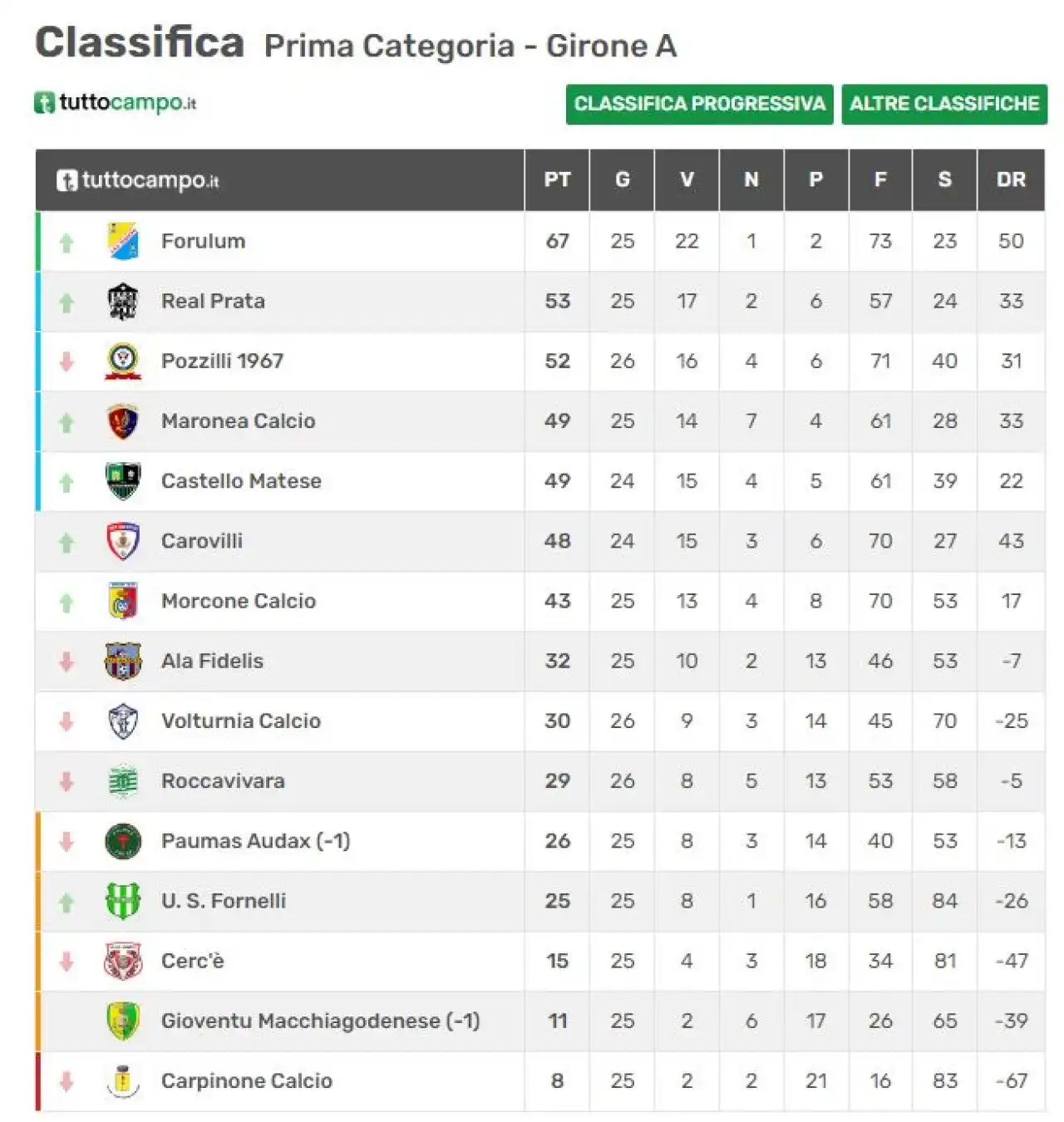Click the Real Prata team crest

pyautogui.click(x=123, y=301)
